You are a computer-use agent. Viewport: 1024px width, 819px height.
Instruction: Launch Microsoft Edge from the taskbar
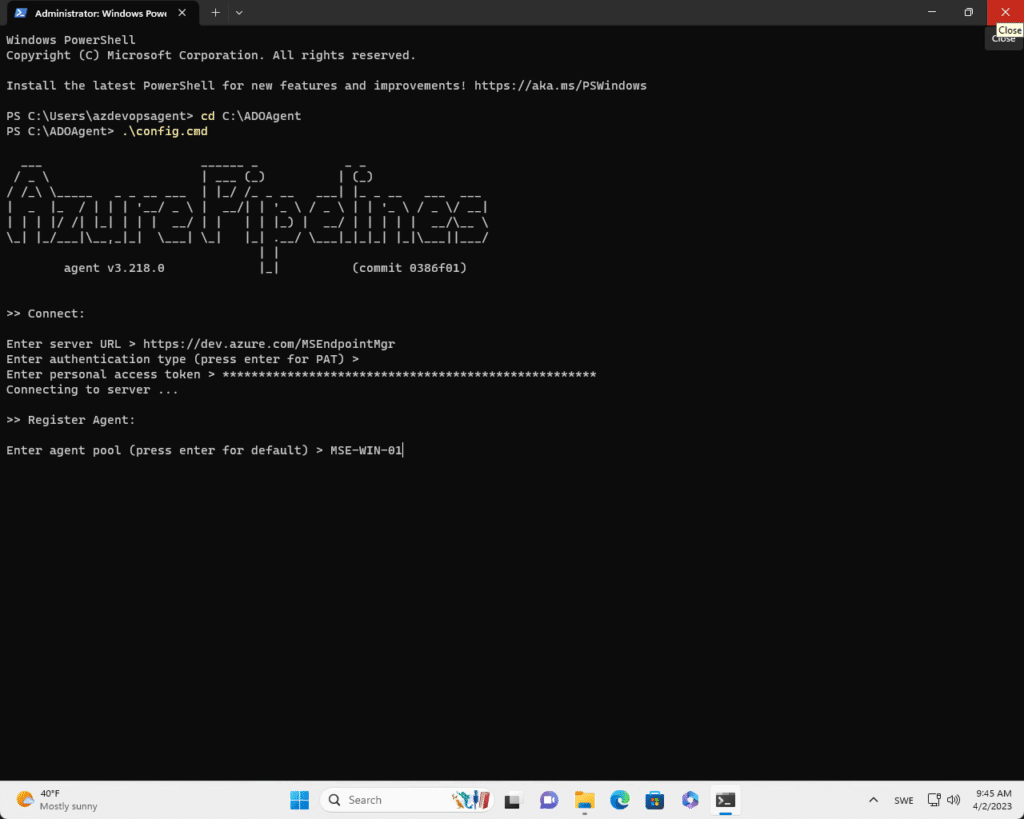[620, 800]
